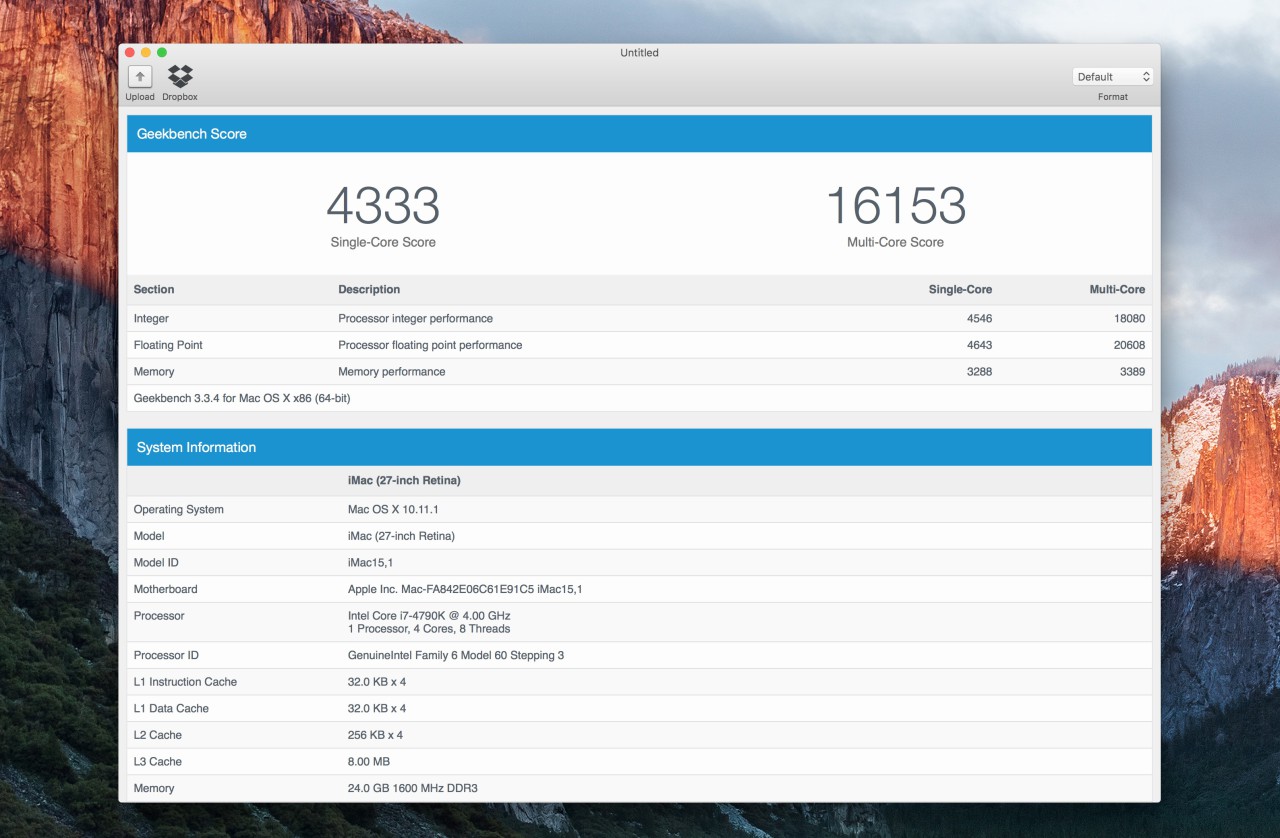The image size is (1280, 838).
Task: Click the '24.0 GB 1600 MHz DDR3' value
Action: (x=412, y=789)
